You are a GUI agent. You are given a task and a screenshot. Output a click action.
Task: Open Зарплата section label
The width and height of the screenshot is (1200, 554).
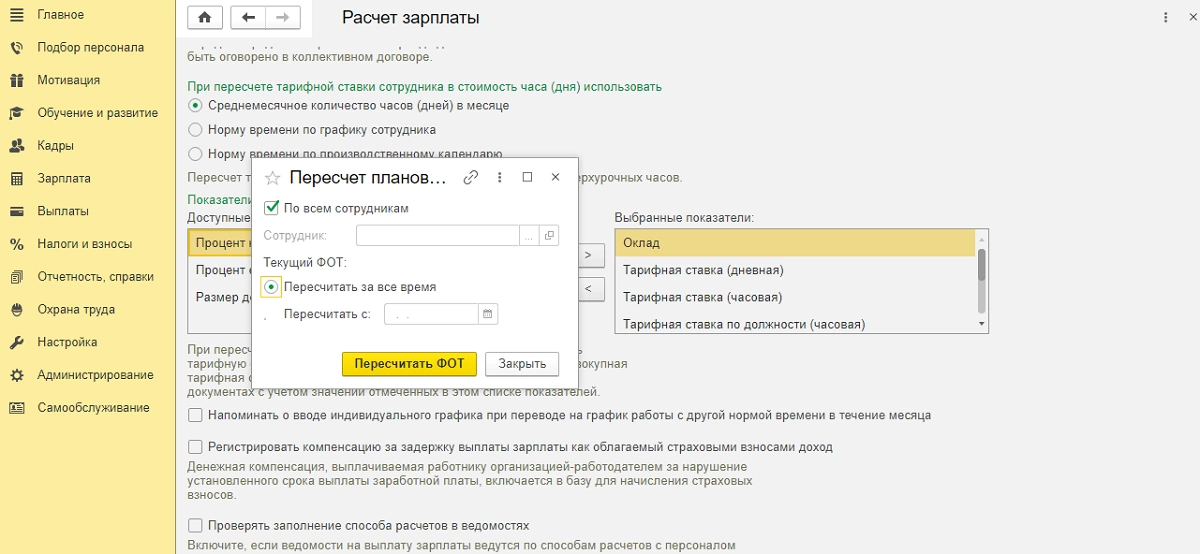click(64, 178)
